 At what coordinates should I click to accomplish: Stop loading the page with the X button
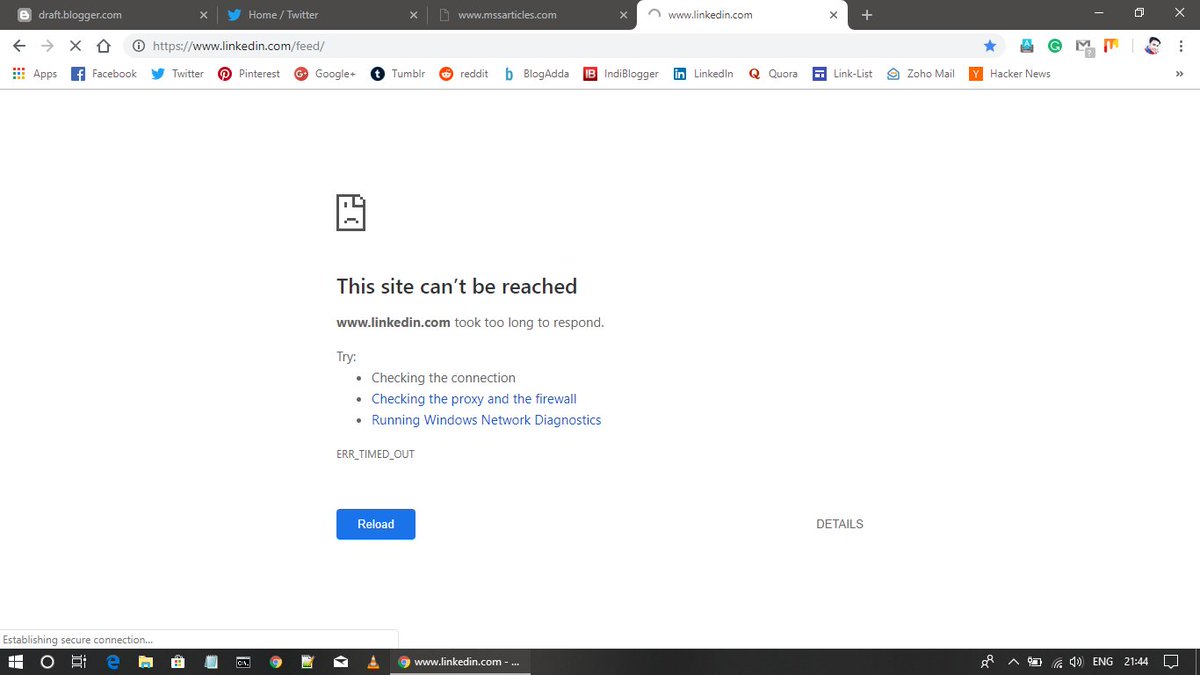tap(75, 46)
